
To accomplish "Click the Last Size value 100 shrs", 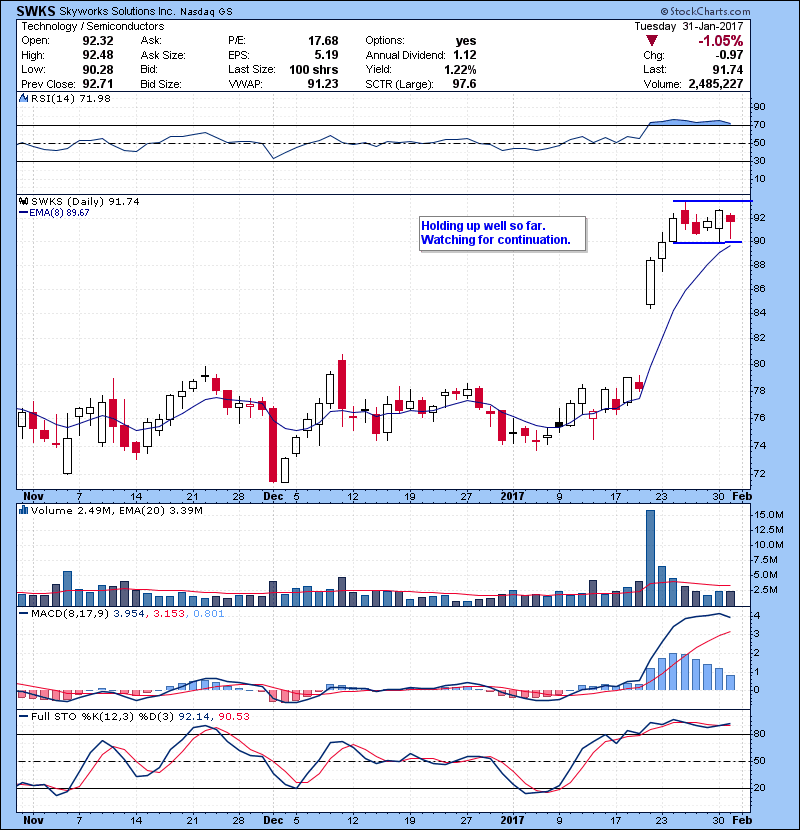I will point(313,69).
